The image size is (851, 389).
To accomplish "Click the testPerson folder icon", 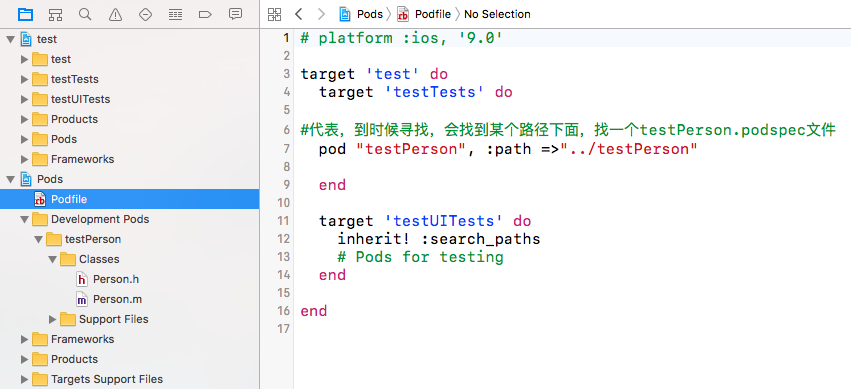I will pyautogui.click(x=53, y=239).
